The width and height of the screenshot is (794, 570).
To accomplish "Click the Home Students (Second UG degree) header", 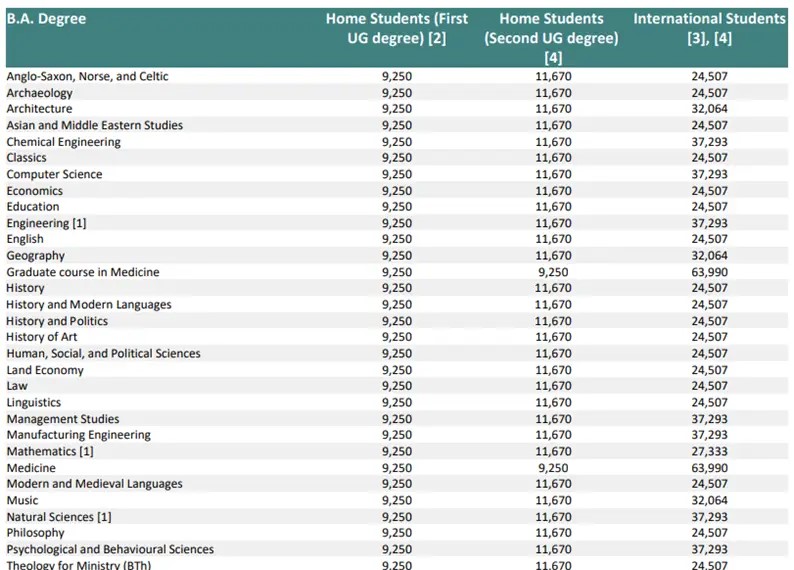I will pyautogui.click(x=551, y=37).
